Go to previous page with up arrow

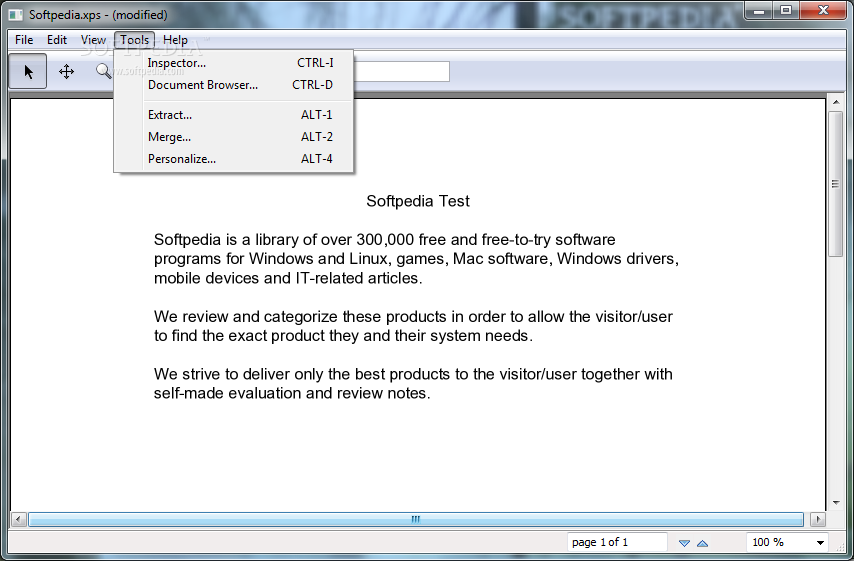tap(703, 542)
